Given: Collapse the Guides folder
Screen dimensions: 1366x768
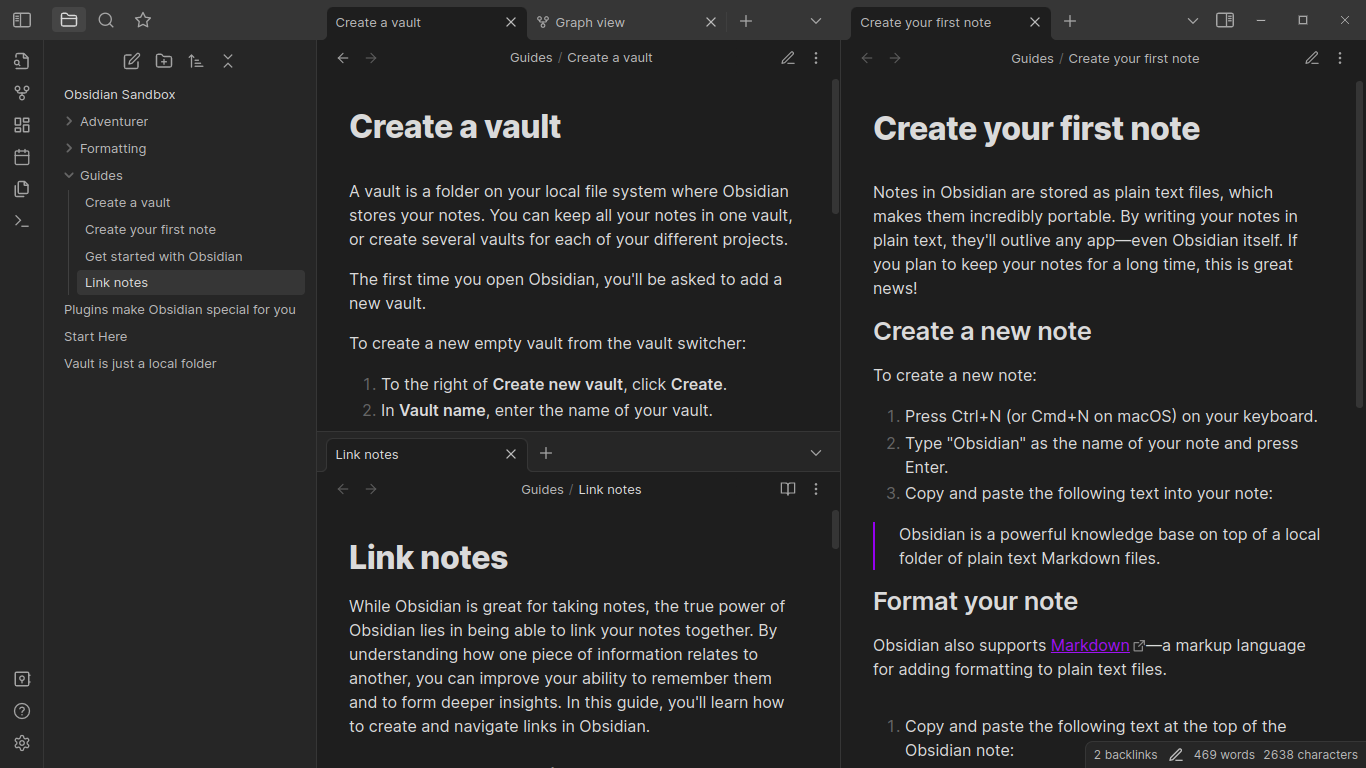Looking at the screenshot, I should click(x=100, y=175).
